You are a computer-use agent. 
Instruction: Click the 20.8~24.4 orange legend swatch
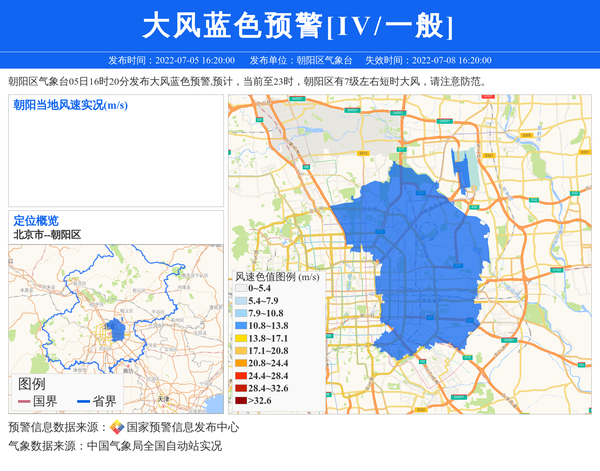[240, 364]
